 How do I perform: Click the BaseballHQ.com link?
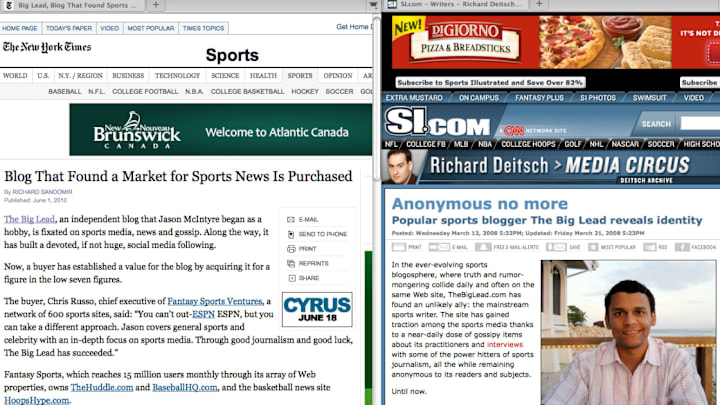click(x=185, y=388)
